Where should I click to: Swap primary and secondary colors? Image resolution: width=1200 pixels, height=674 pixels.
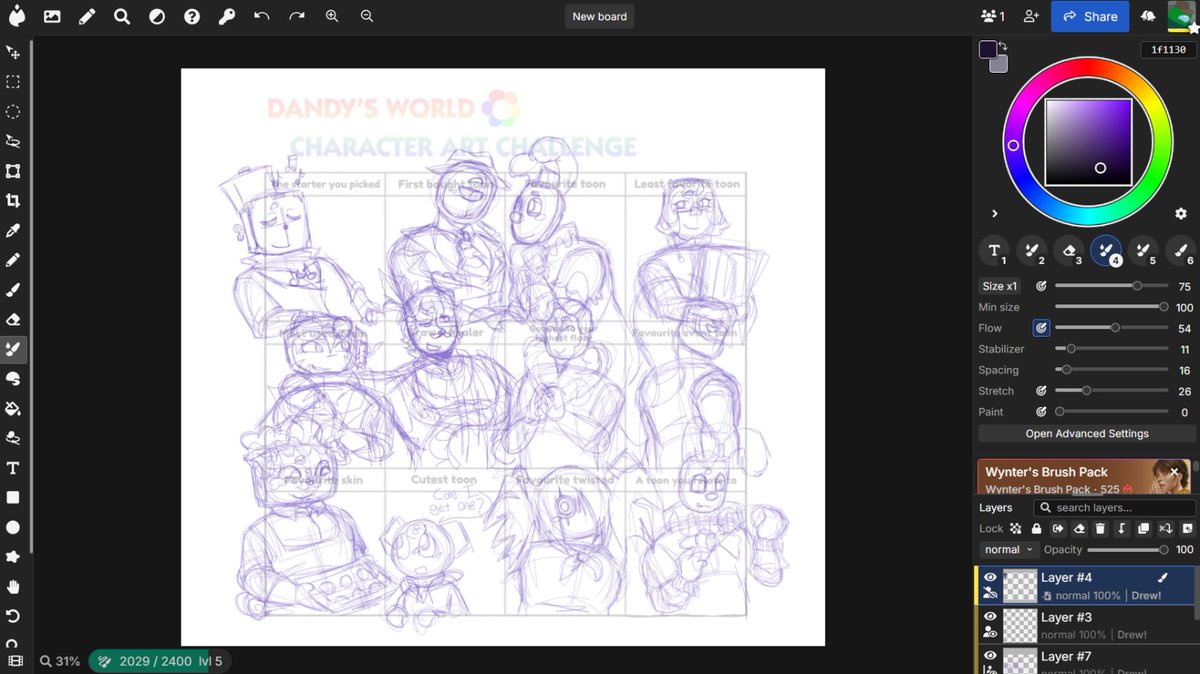(1002, 47)
